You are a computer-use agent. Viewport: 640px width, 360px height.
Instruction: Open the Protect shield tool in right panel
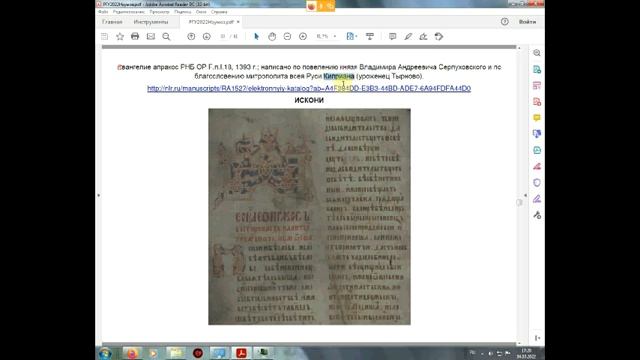[x=537, y=182]
